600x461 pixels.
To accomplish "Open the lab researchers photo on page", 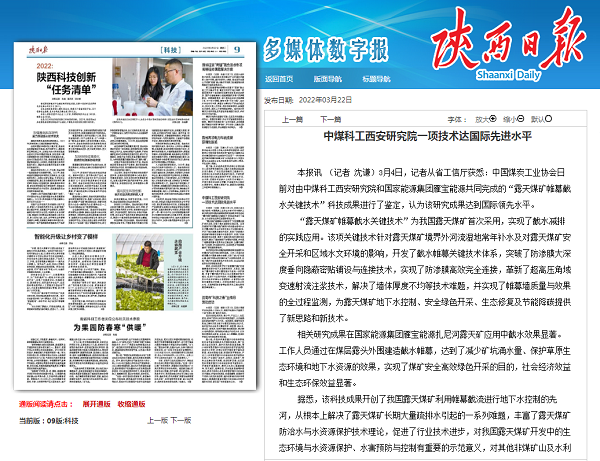I will click(152, 87).
